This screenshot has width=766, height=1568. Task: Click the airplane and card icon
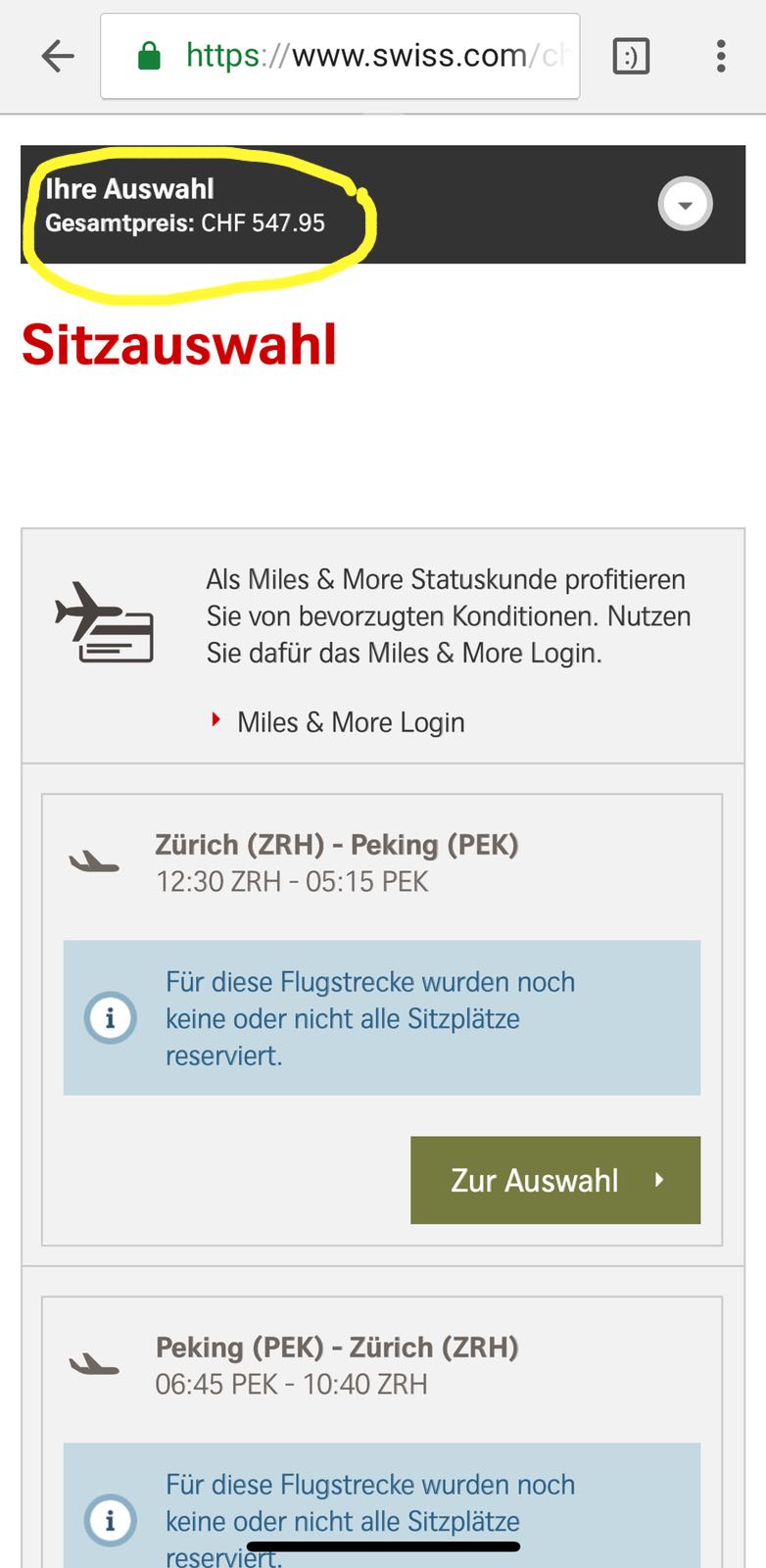pyautogui.click(x=105, y=622)
